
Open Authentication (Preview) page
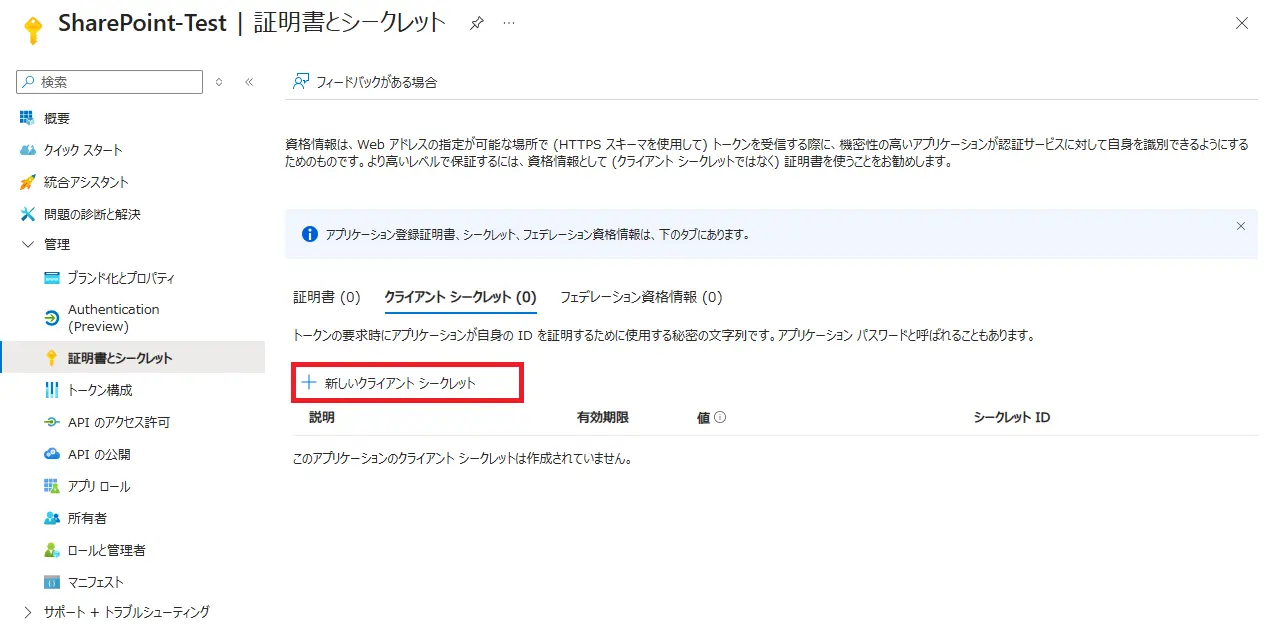pyautogui.click(x=113, y=318)
